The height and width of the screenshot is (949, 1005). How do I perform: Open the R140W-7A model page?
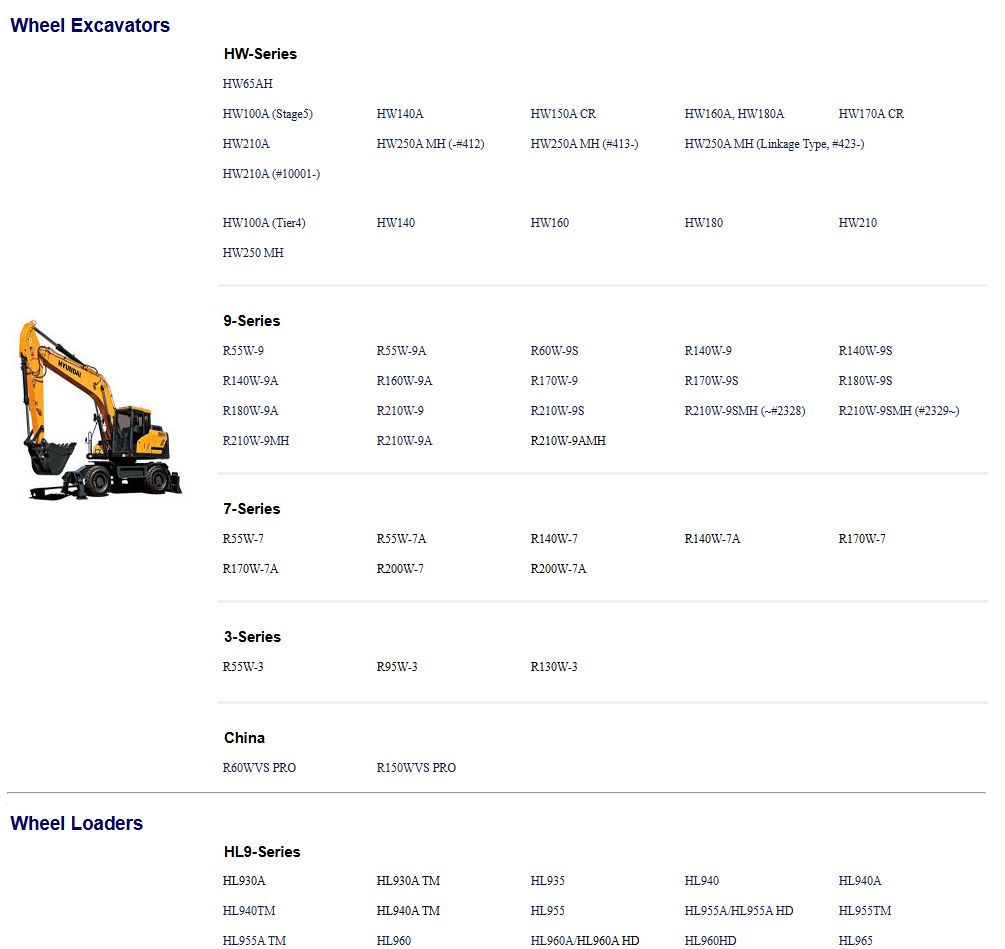(x=712, y=538)
